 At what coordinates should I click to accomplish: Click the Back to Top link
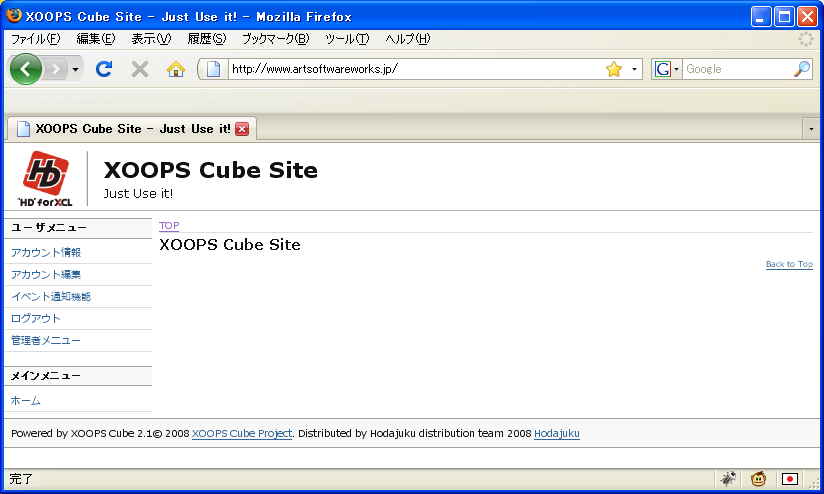pos(789,264)
